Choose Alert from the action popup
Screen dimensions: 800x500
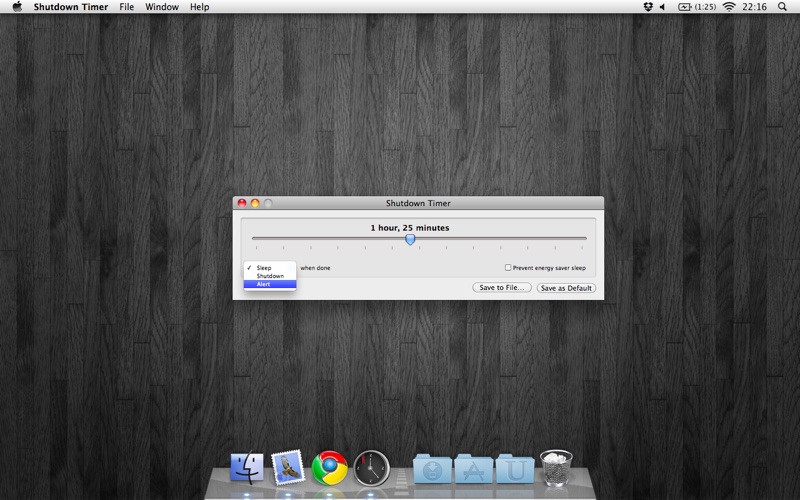pos(270,284)
